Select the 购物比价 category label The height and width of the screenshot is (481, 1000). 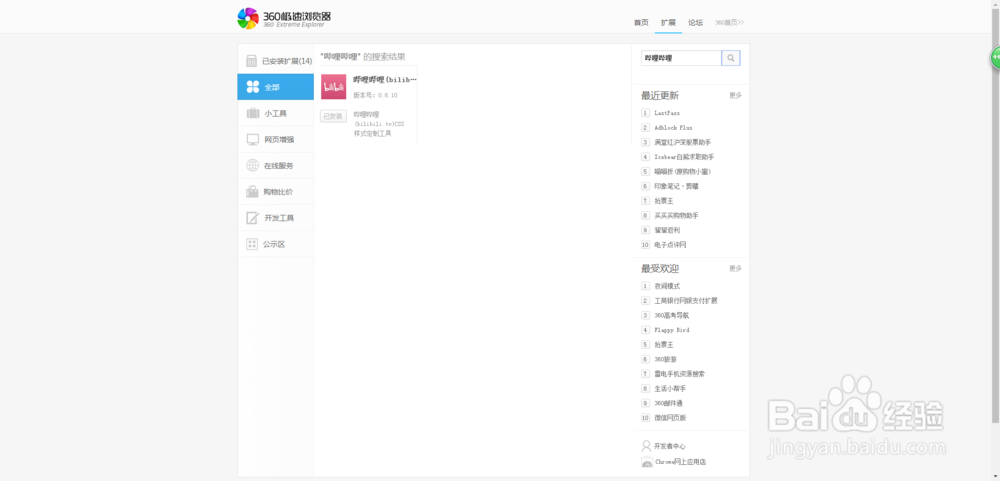coord(279,192)
